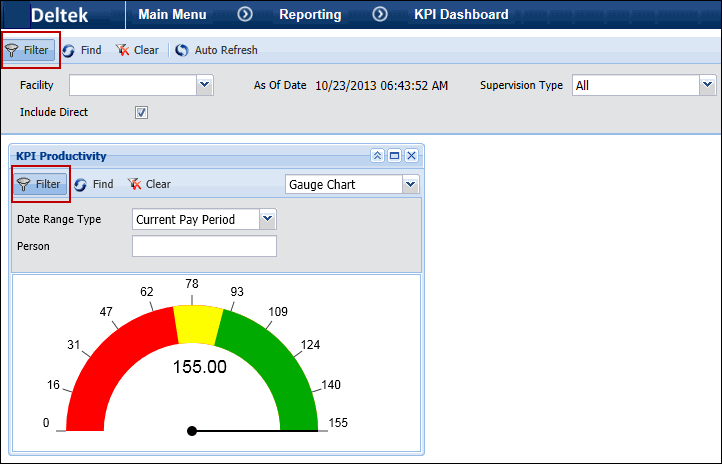This screenshot has width=722, height=464.
Task: Toggle the Include Direct checkbox
Action: [x=142, y=112]
